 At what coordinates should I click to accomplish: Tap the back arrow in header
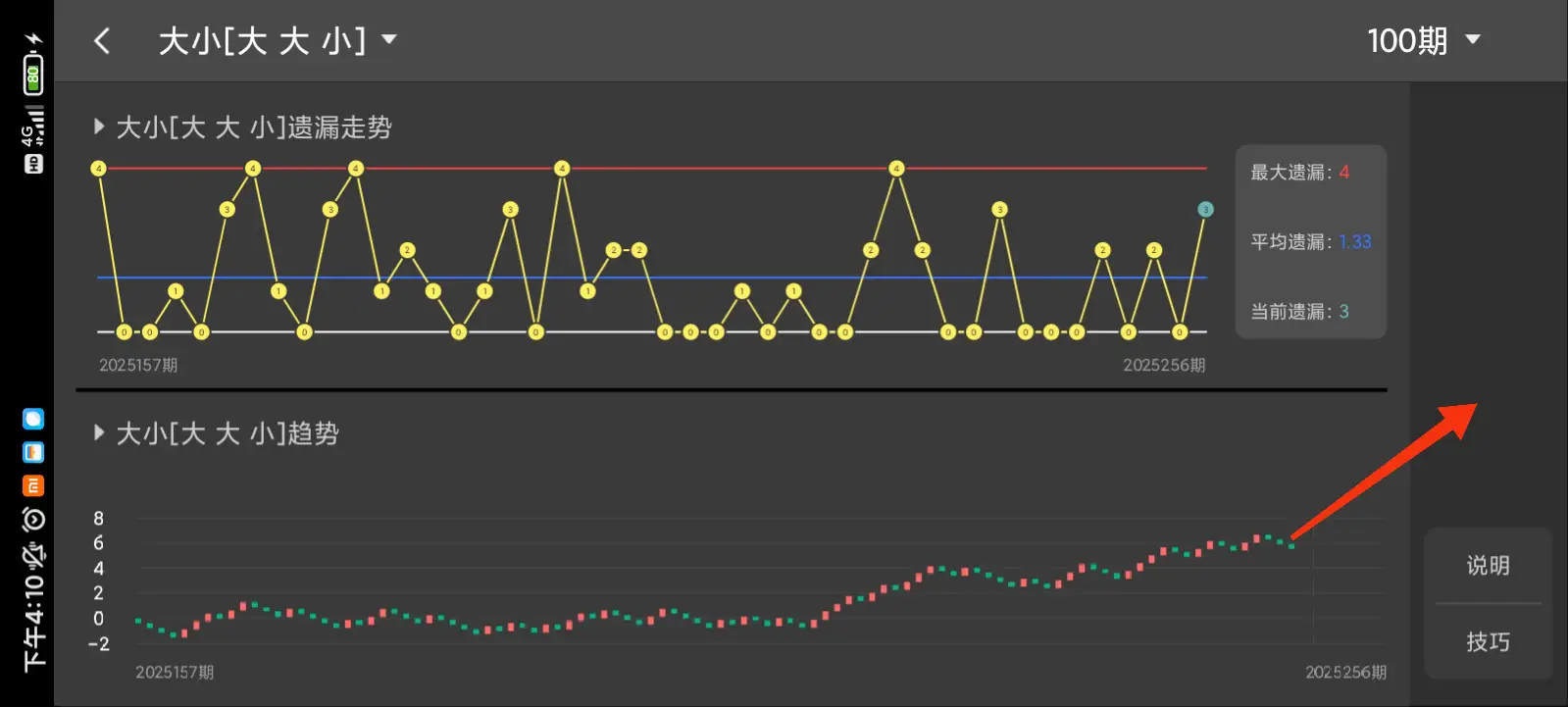click(102, 41)
